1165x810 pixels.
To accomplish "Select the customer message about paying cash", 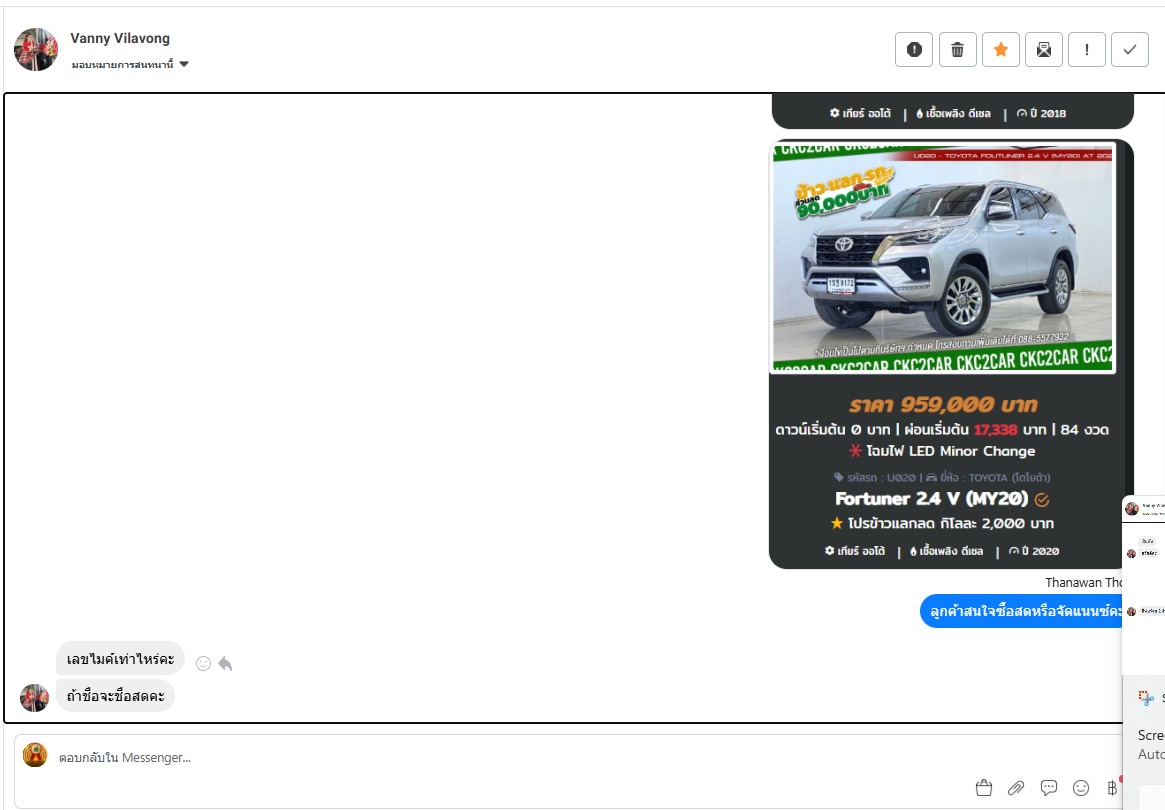I will tap(115, 696).
